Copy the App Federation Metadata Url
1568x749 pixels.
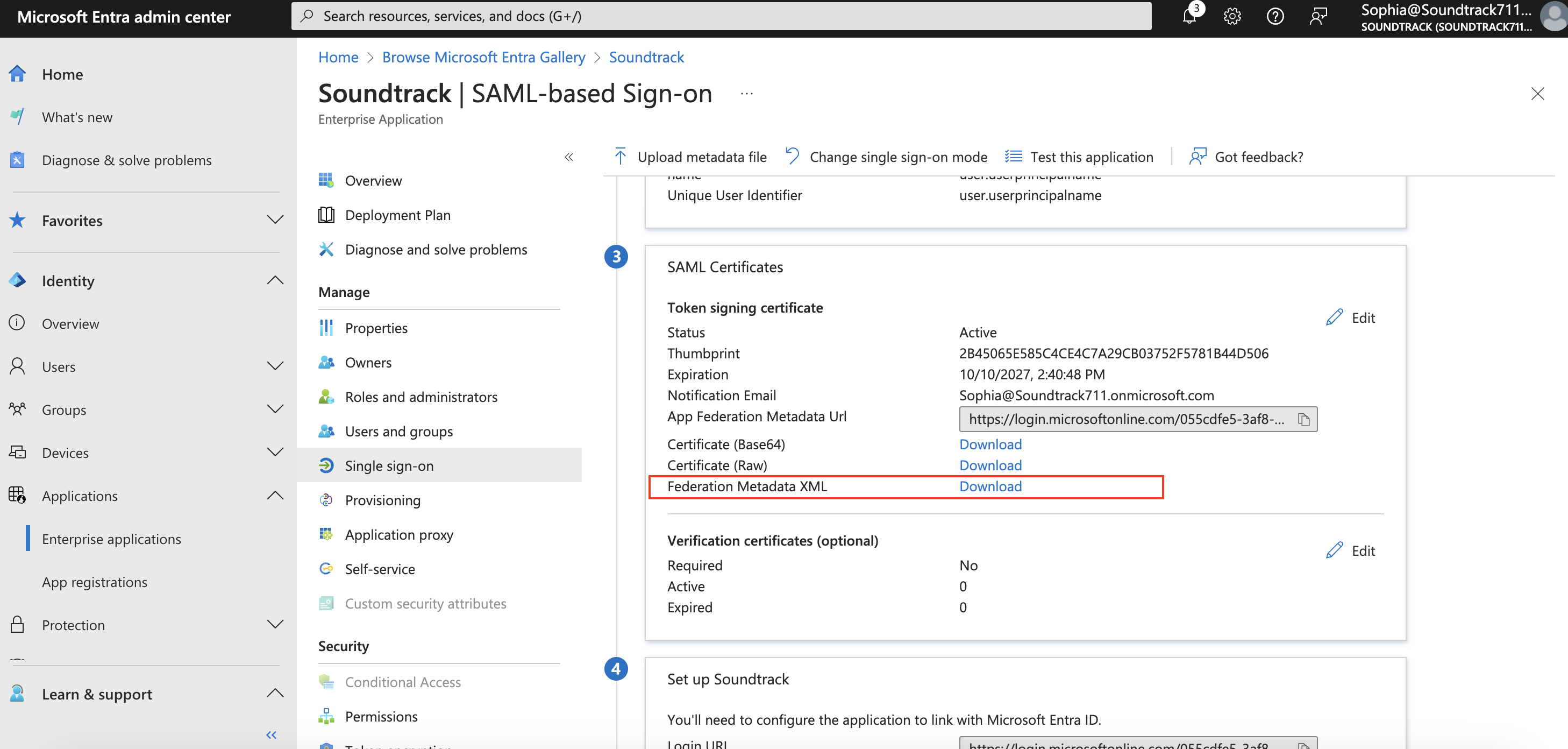coord(1304,420)
